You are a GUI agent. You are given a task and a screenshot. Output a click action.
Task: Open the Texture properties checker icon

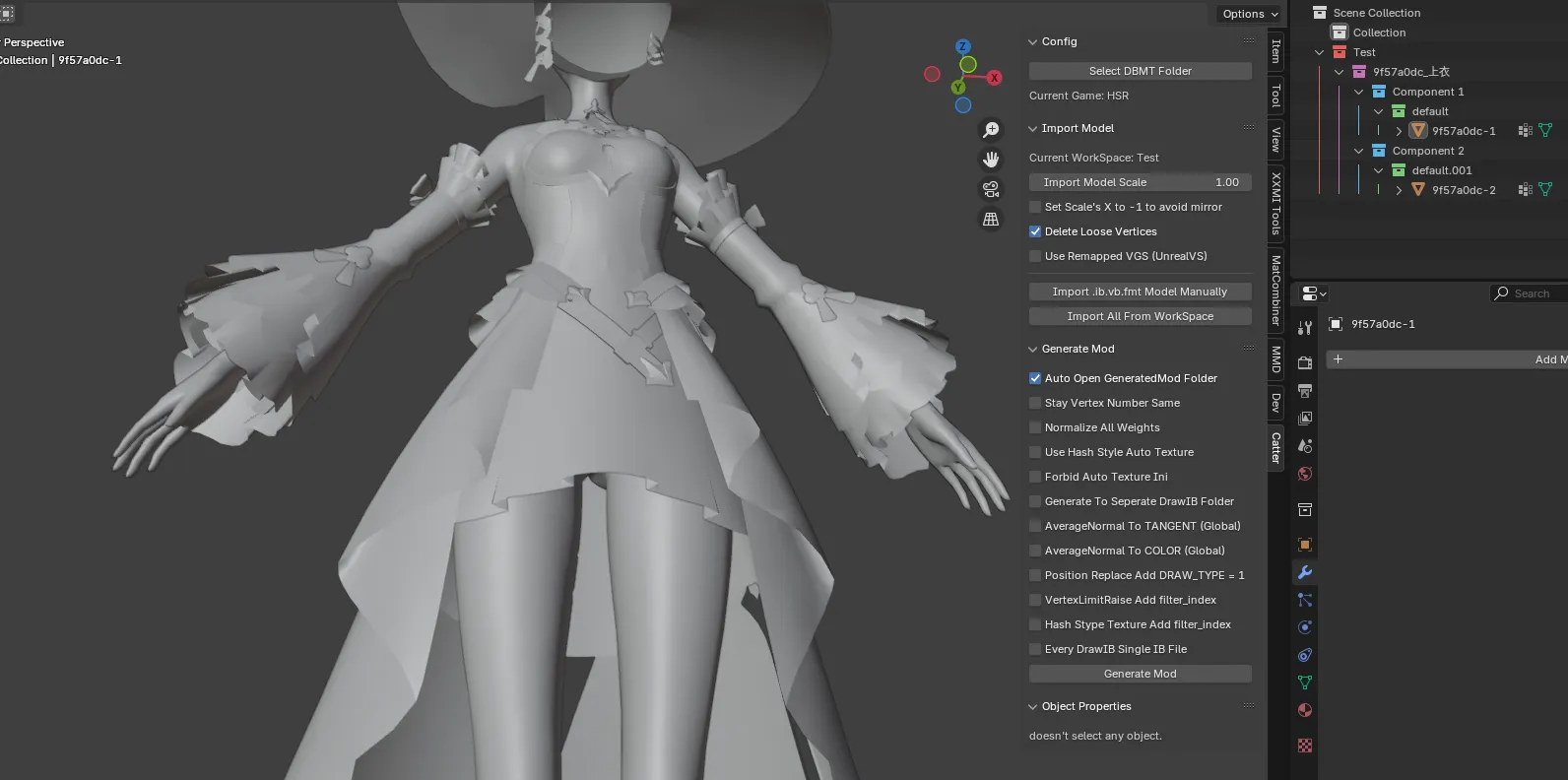pyautogui.click(x=1305, y=746)
